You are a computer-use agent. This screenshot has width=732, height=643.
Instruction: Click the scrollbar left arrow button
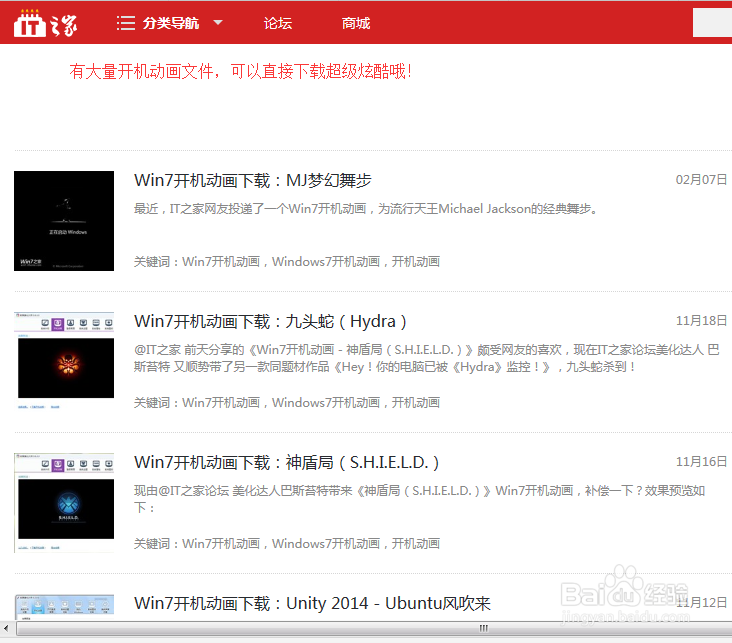pyautogui.click(x=6, y=629)
